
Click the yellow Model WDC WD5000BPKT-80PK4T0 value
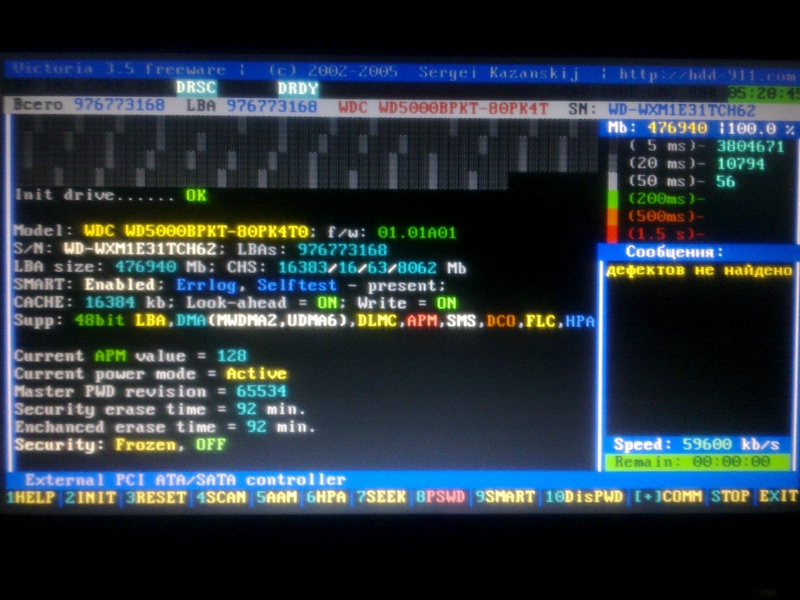196,232
